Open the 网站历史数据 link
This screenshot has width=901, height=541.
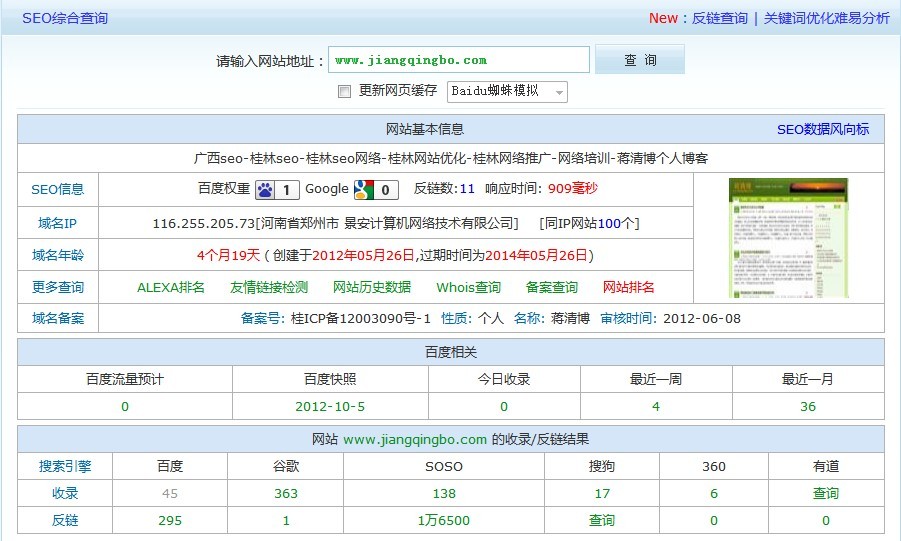coord(372,287)
